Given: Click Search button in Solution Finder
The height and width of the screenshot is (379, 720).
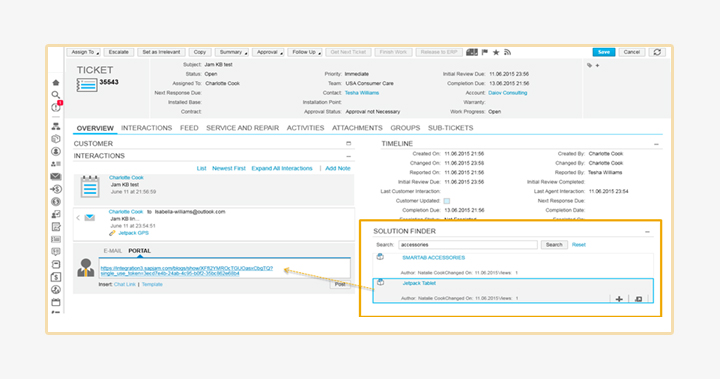Looking at the screenshot, I should click(554, 245).
